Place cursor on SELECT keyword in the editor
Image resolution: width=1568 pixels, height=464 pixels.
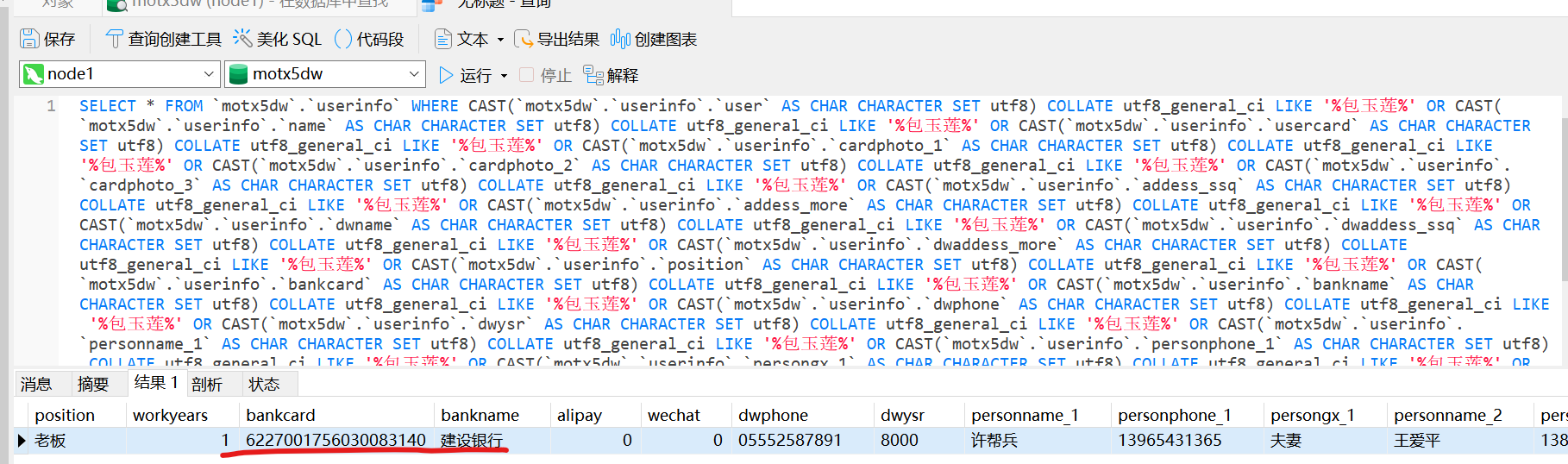[x=108, y=106]
